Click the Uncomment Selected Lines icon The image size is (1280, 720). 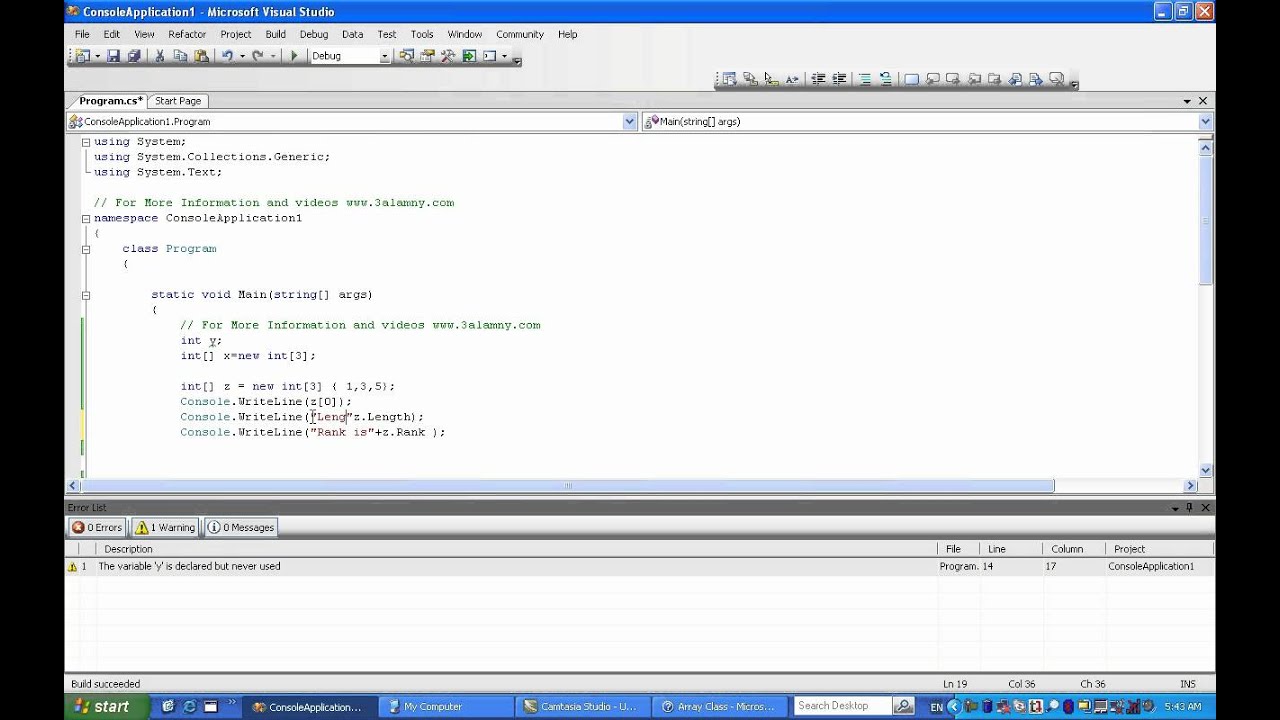coord(885,79)
